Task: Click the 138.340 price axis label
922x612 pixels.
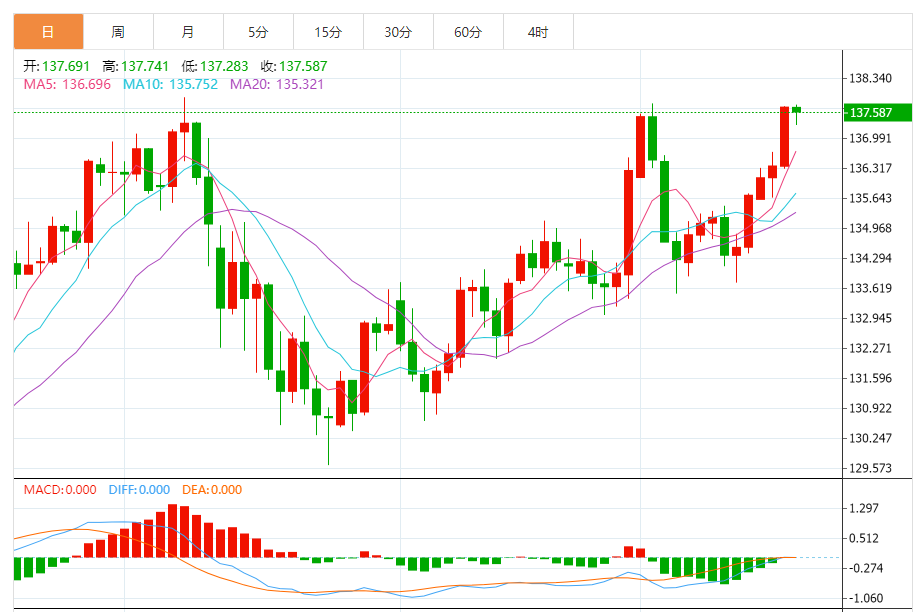Action: [x=870, y=78]
